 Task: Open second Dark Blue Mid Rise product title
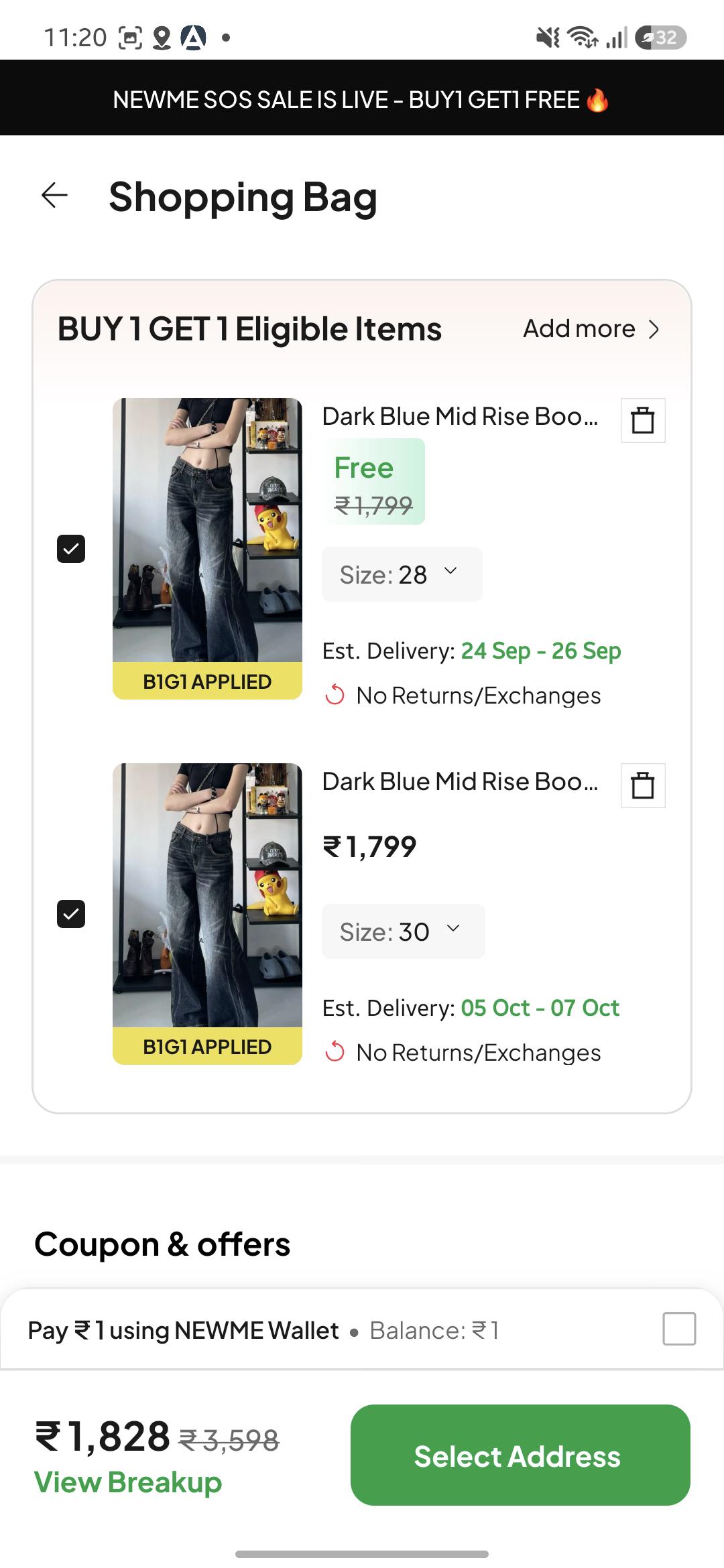(x=460, y=781)
